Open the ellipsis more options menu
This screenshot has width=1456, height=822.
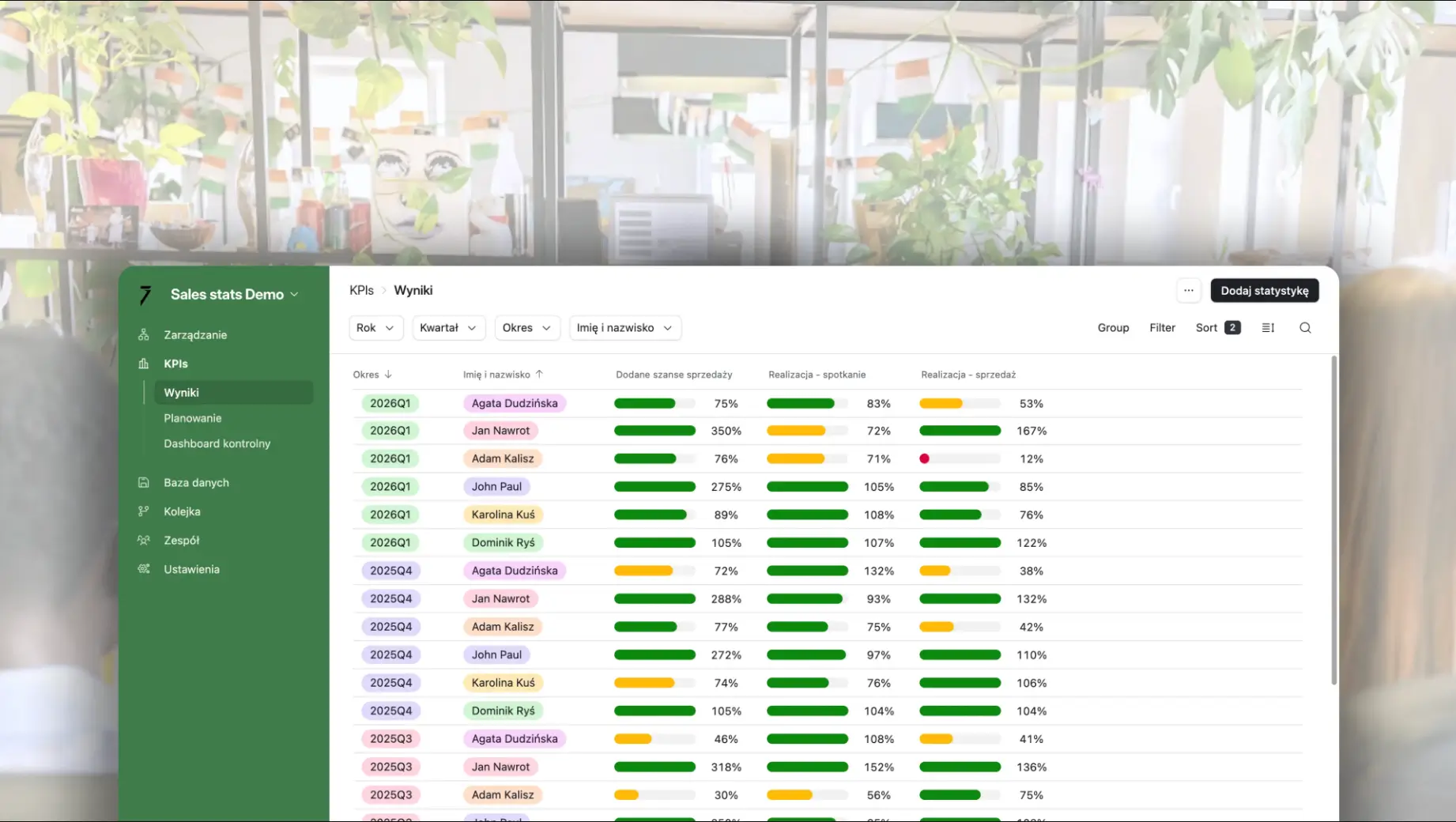point(1189,290)
